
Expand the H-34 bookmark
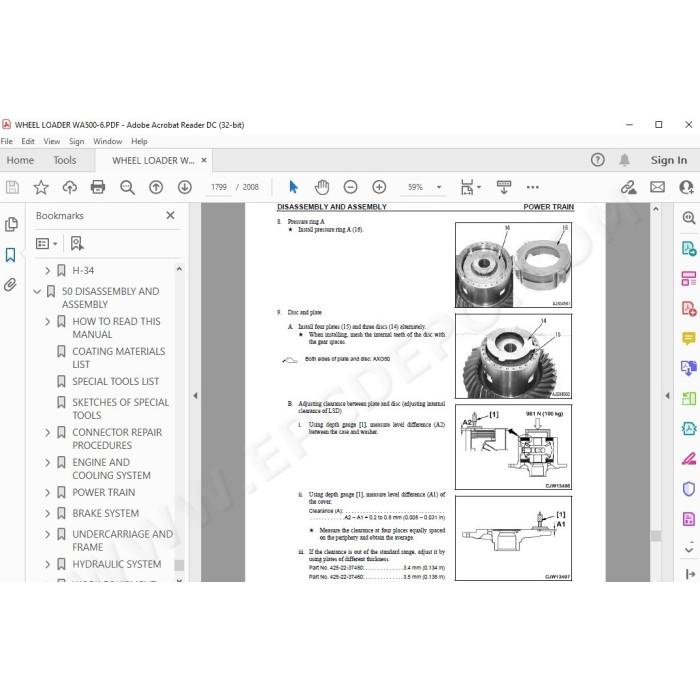[47, 271]
